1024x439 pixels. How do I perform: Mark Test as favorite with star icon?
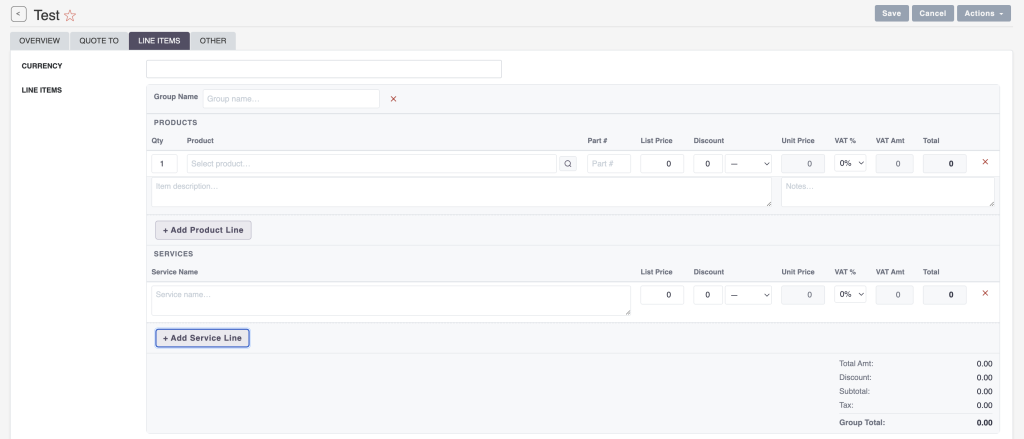pyautogui.click(x=70, y=16)
